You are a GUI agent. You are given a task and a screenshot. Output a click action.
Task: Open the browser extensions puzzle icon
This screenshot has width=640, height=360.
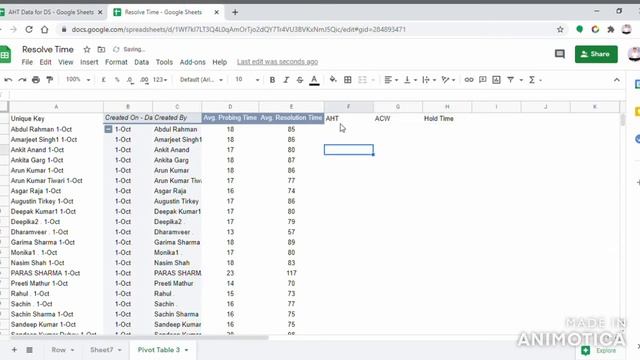(x=611, y=29)
